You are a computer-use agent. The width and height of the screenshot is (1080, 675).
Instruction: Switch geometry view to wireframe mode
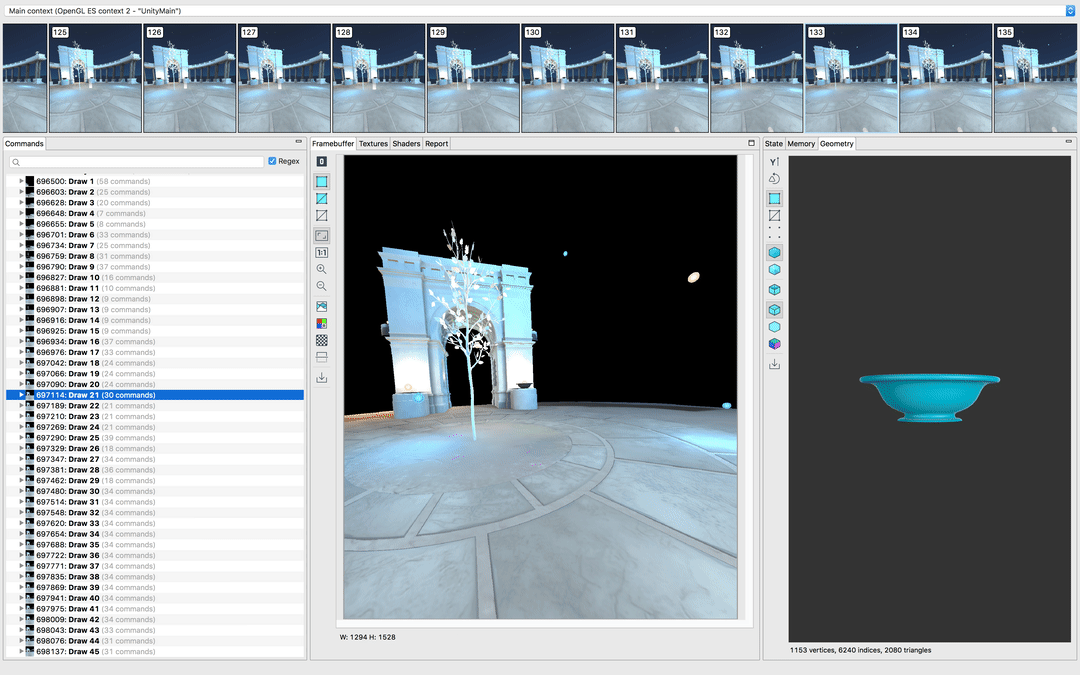[774, 216]
